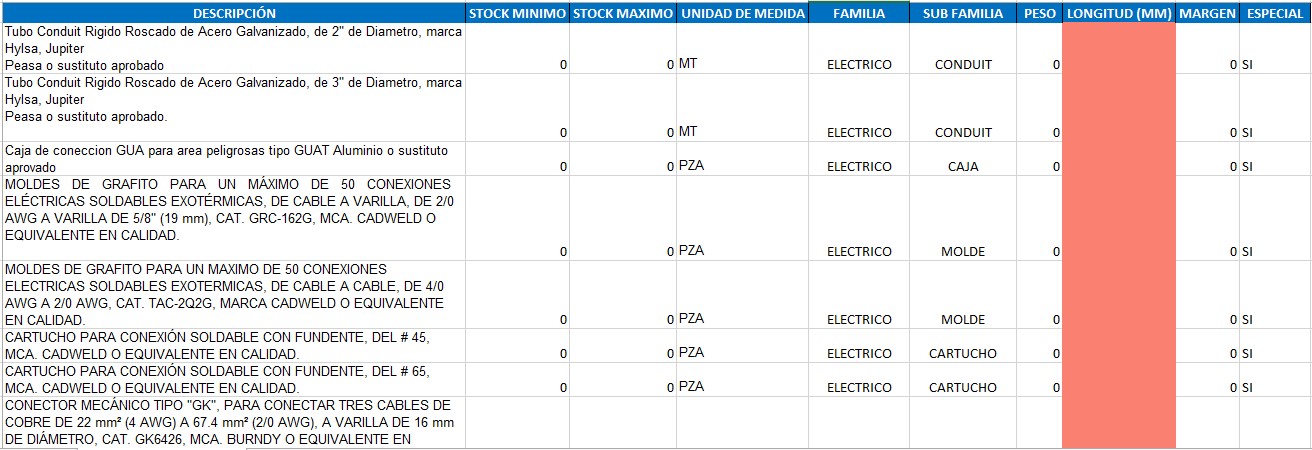The image size is (1312, 450).
Task: Click the SUB FAMILIA header cell
Action: coord(963,13)
